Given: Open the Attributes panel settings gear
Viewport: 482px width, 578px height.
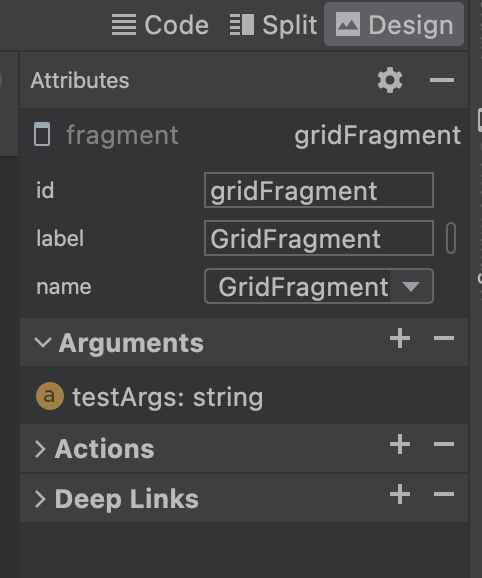Looking at the screenshot, I should click(390, 80).
